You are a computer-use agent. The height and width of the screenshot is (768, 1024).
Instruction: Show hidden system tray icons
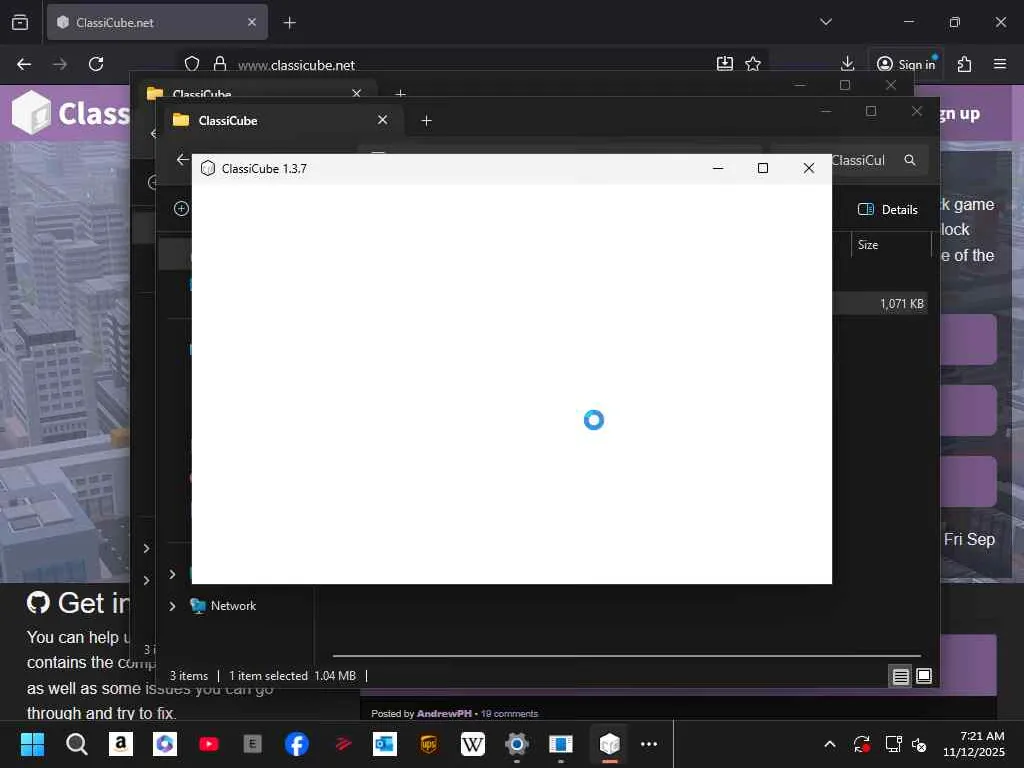pyautogui.click(x=829, y=744)
